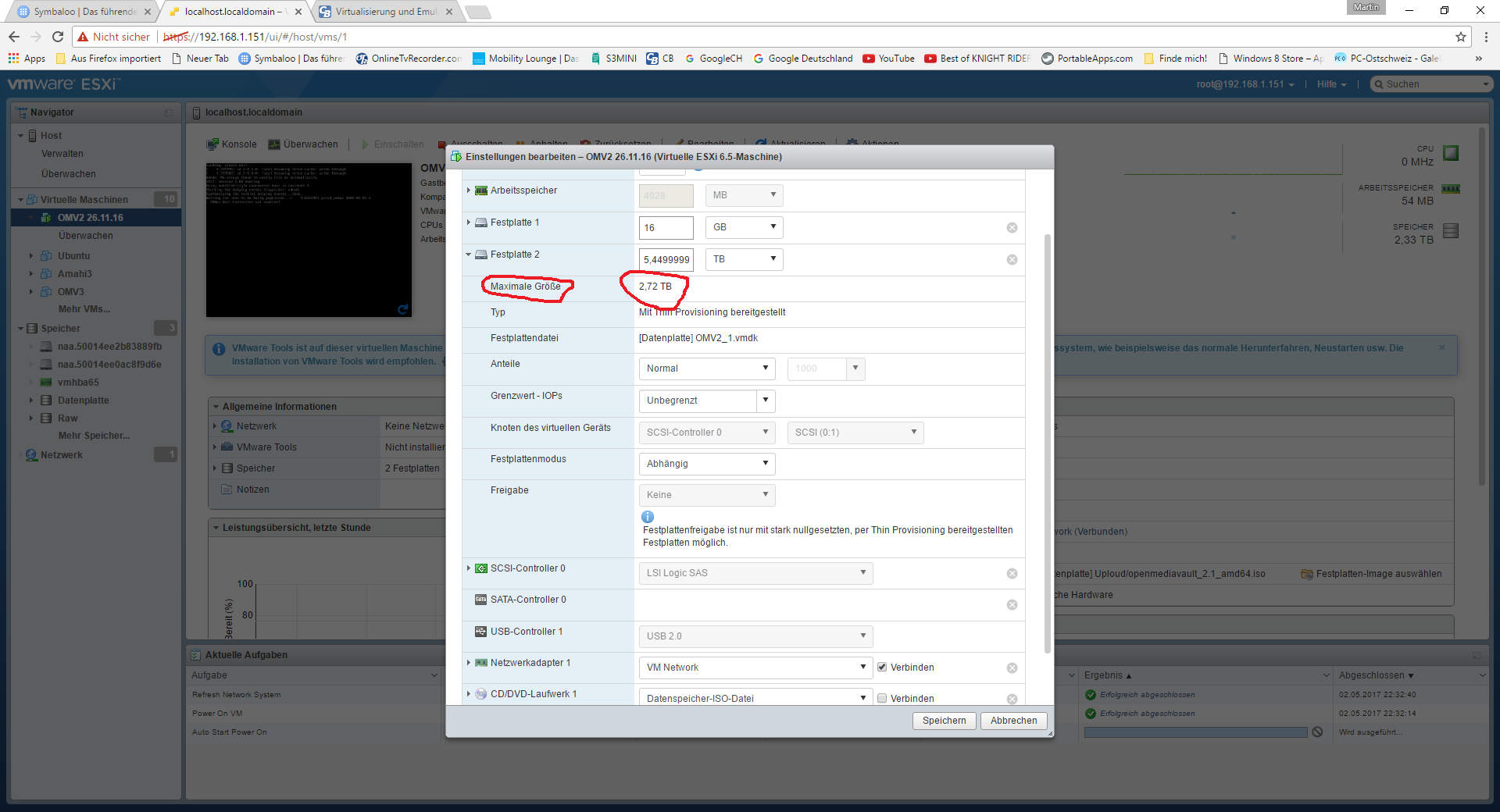Reload the page in Chrome
The image size is (1500, 812).
click(58, 37)
